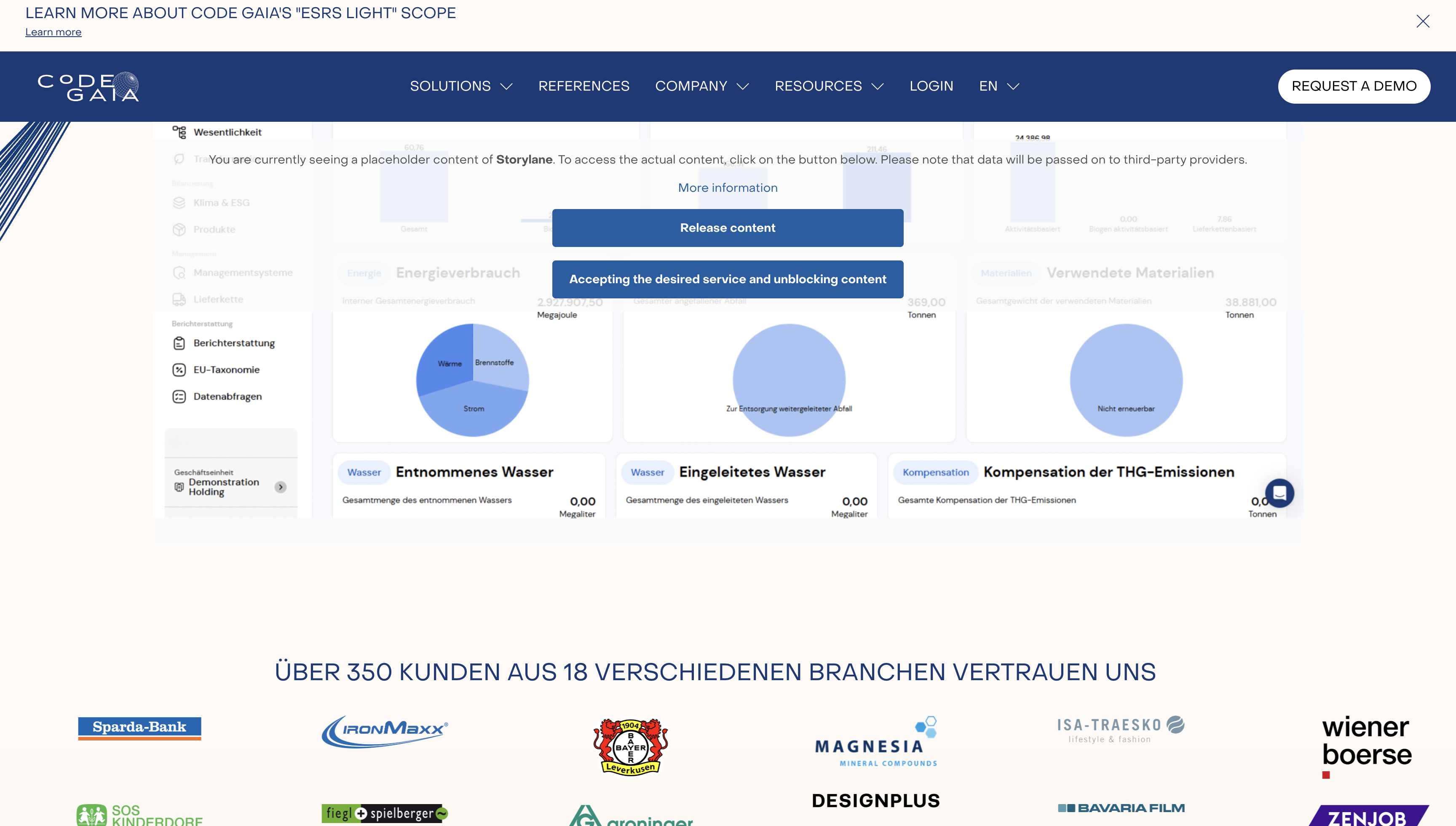Open the chat widget icon
The height and width of the screenshot is (826, 1456).
click(x=1279, y=493)
